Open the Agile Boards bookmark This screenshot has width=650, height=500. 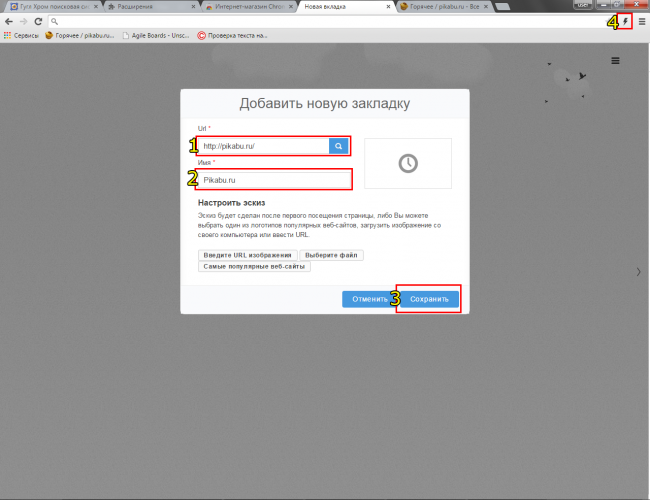pyautogui.click(x=156, y=36)
